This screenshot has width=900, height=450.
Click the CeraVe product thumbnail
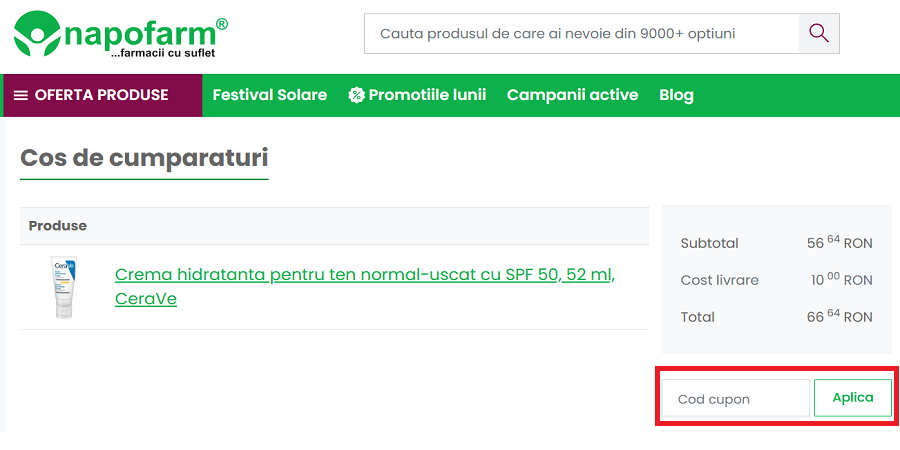coord(65,286)
